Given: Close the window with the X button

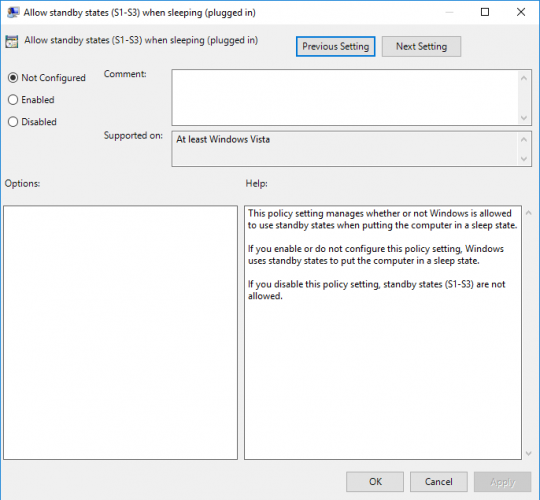Looking at the screenshot, I should click(521, 12).
